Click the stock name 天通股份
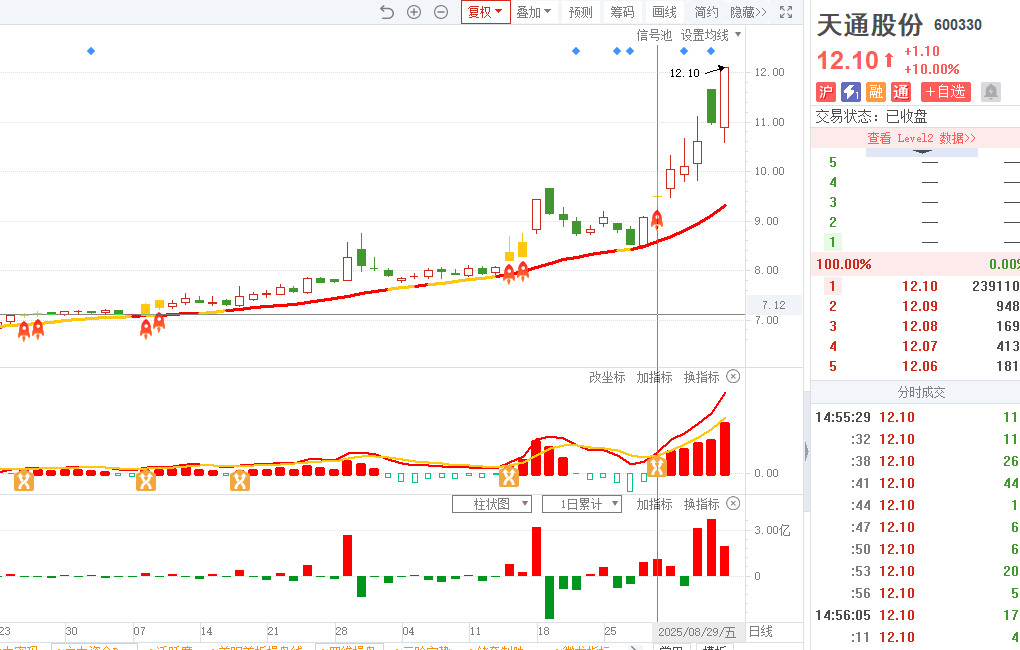 tap(870, 25)
